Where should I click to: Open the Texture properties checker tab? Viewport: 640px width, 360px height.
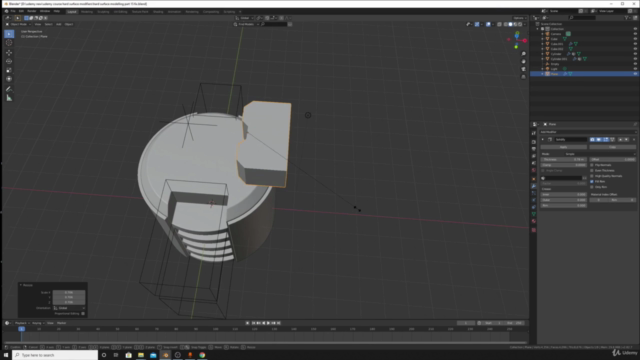tap(533, 230)
